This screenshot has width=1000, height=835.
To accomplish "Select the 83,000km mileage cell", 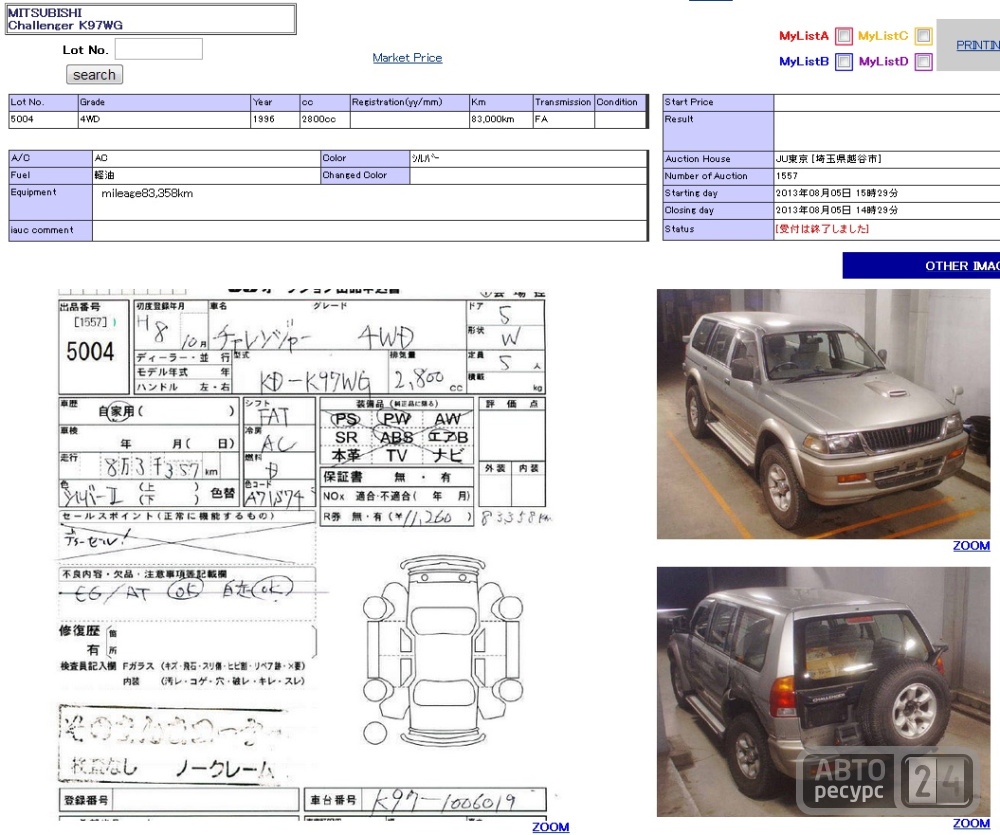I will coord(501,119).
